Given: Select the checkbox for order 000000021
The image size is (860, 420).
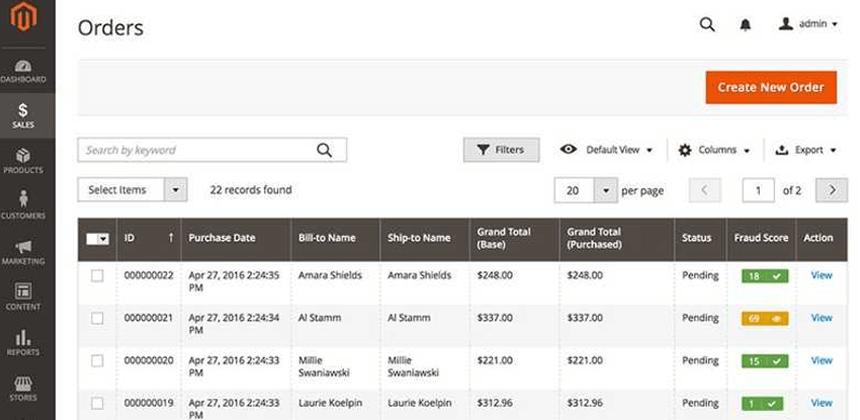Looking at the screenshot, I should click(x=97, y=318).
